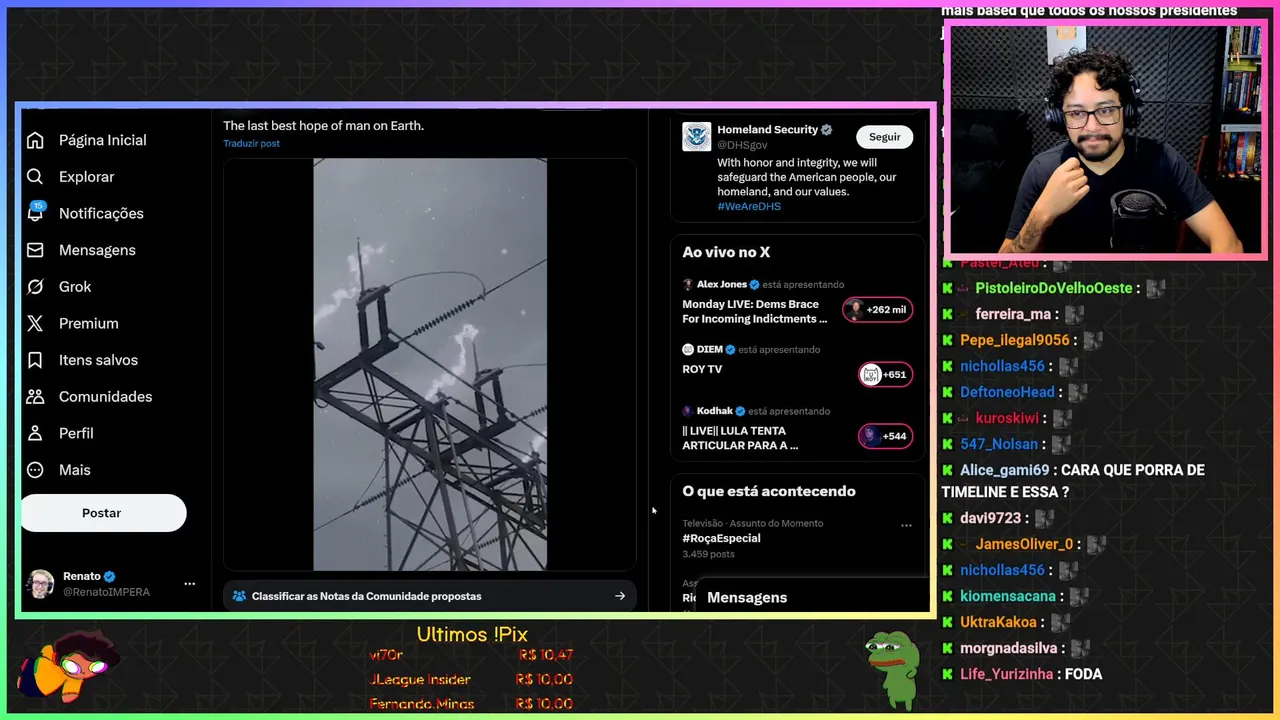Click the Notificações bell icon
This screenshot has width=1280, height=720.
(35, 213)
